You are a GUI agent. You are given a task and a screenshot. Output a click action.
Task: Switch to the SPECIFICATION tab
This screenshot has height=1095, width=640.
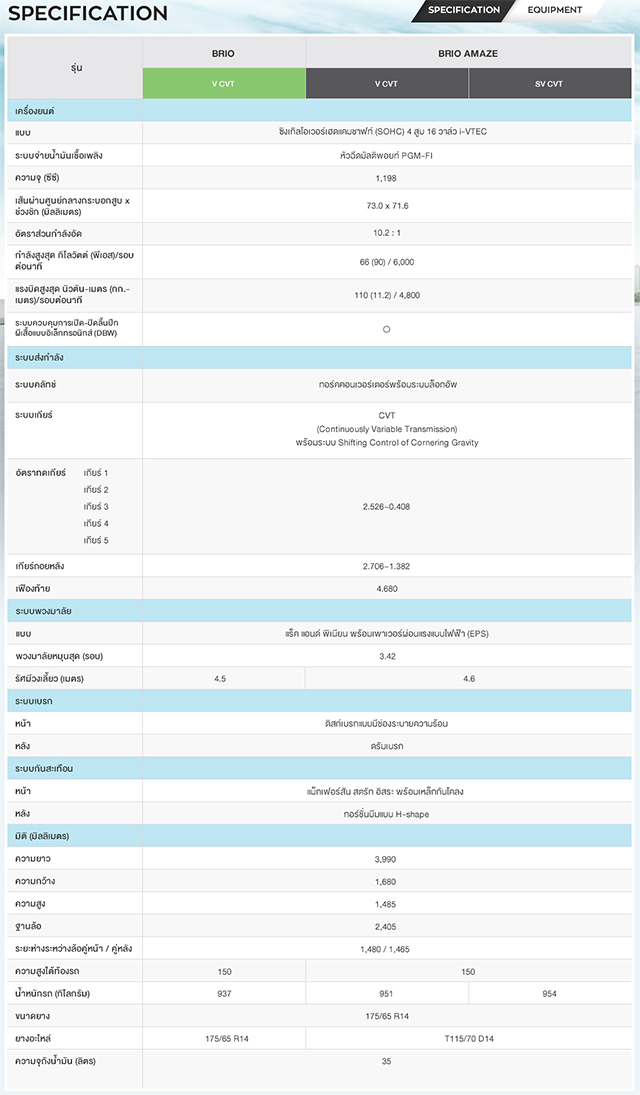463,10
